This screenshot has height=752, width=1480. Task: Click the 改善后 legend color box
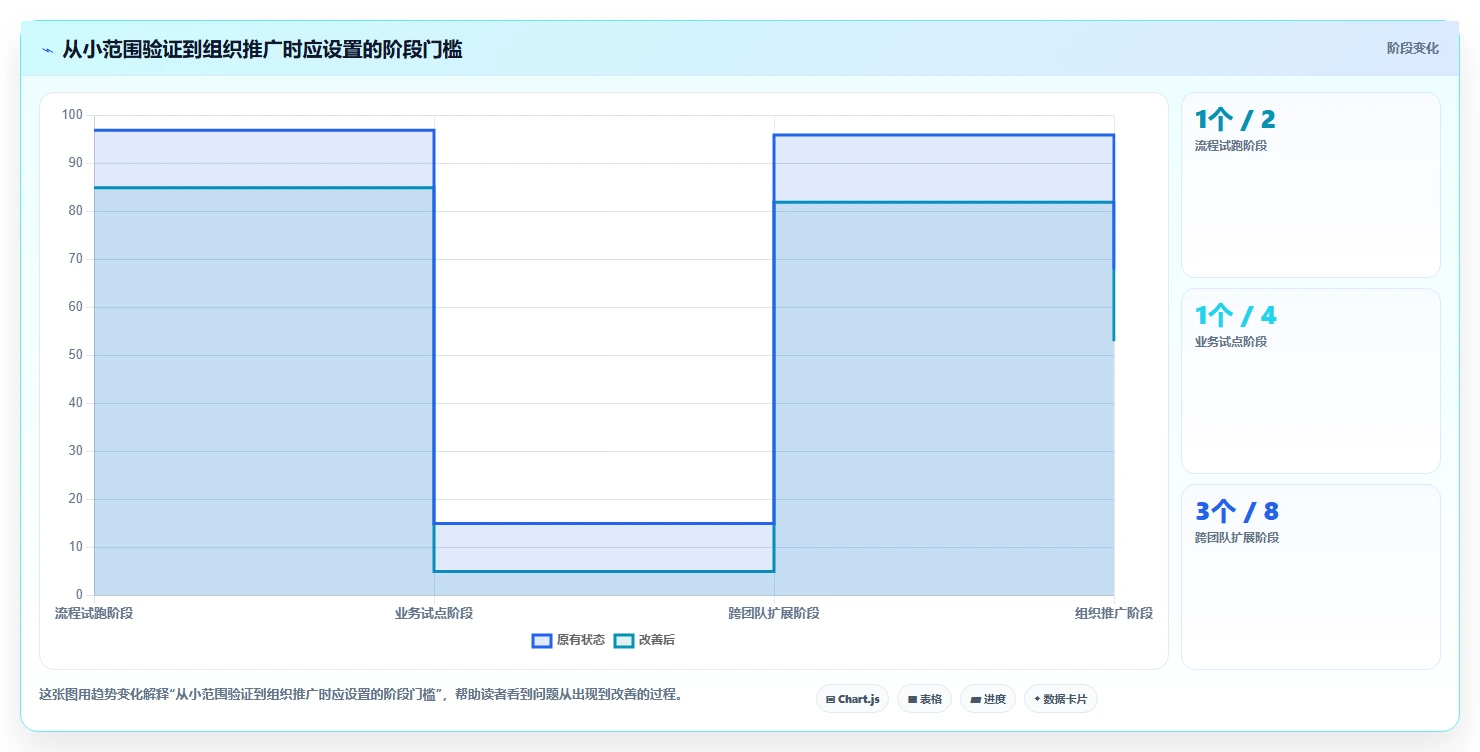click(x=623, y=640)
